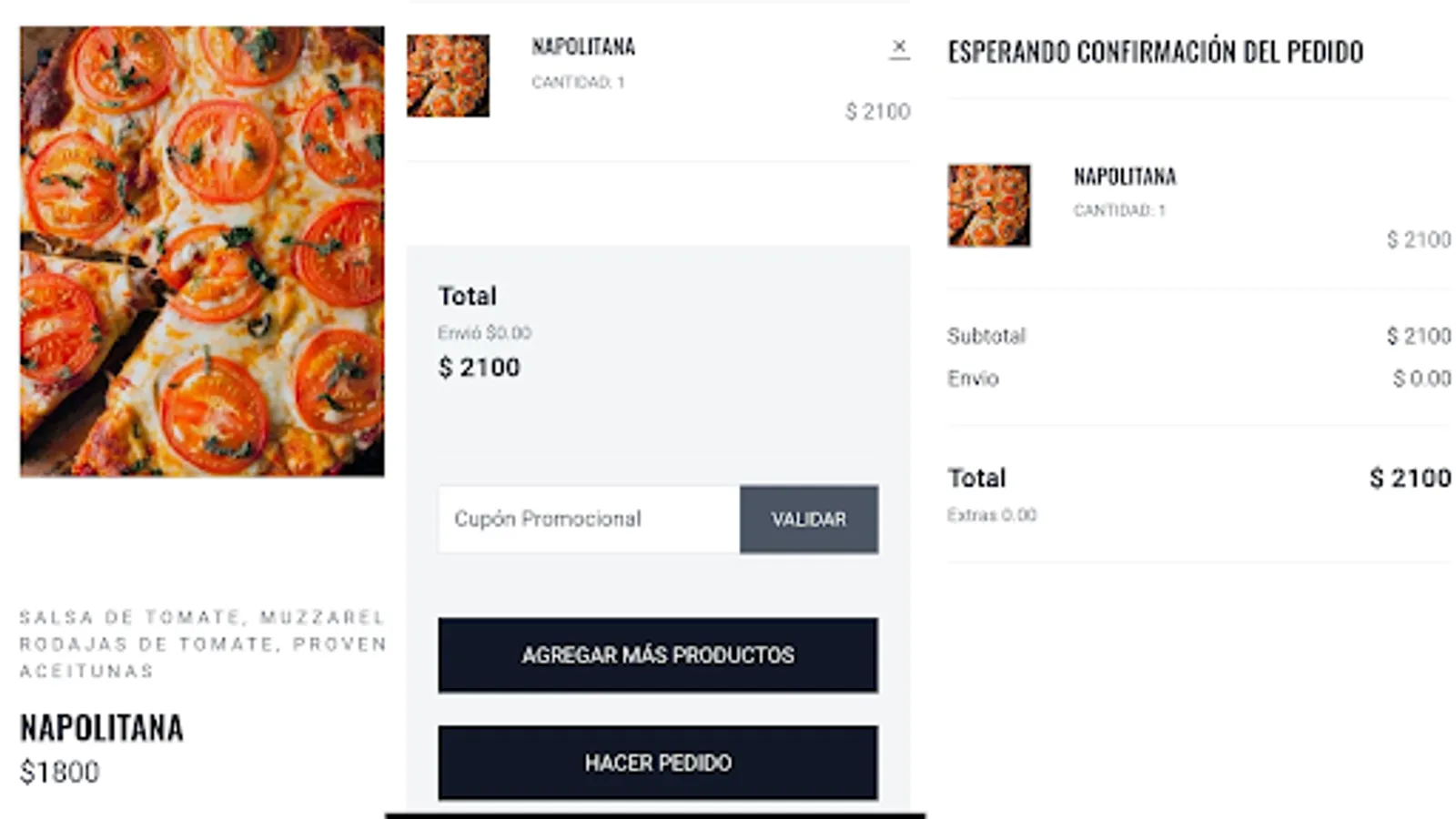Click the cart Total amount $ 2100
The width and height of the screenshot is (1456, 819).
coord(480,368)
